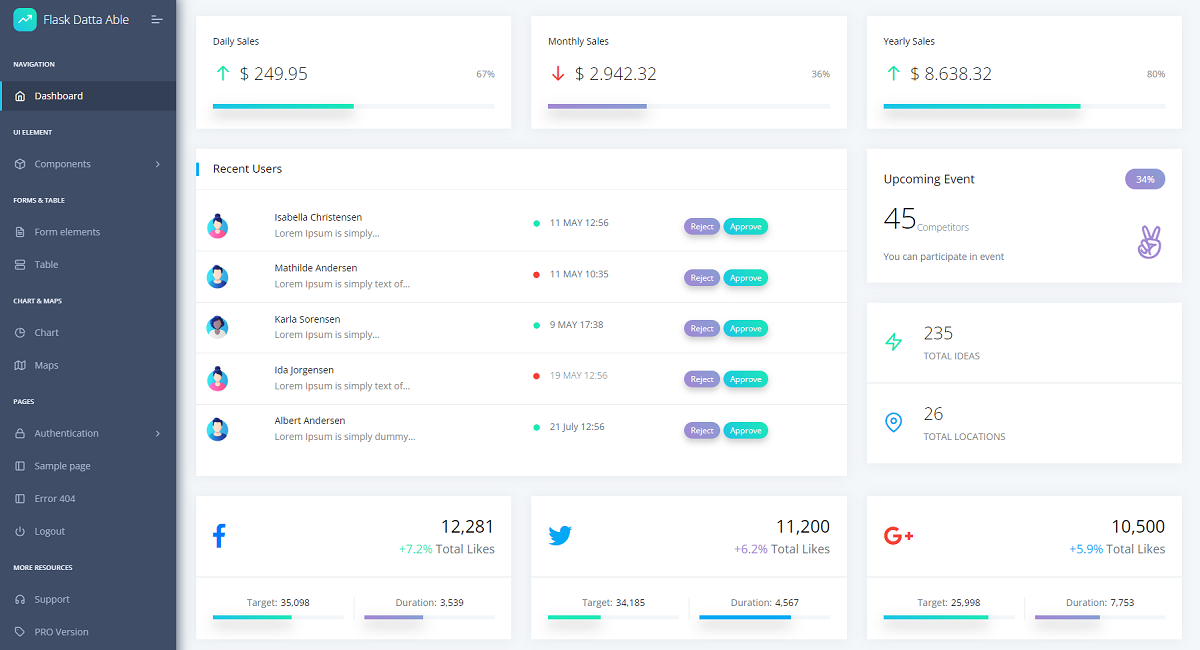This screenshot has width=1200, height=650.
Task: Click the Facebook icon in likes card
Action: [219, 536]
